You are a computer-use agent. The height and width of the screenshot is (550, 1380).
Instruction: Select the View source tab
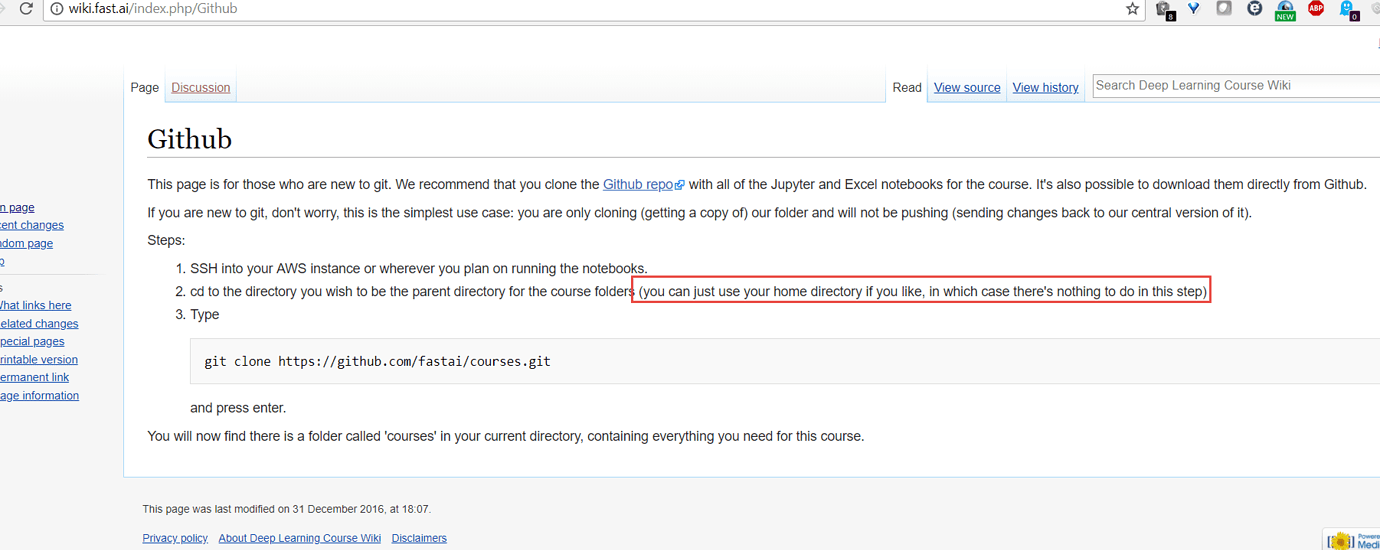tap(967, 88)
